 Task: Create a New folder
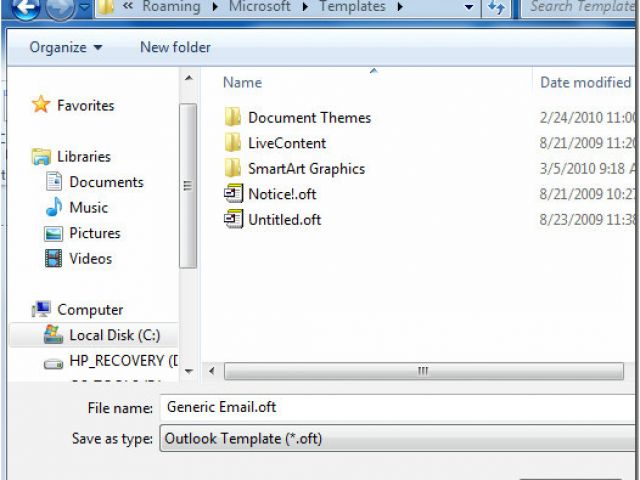[x=176, y=47]
